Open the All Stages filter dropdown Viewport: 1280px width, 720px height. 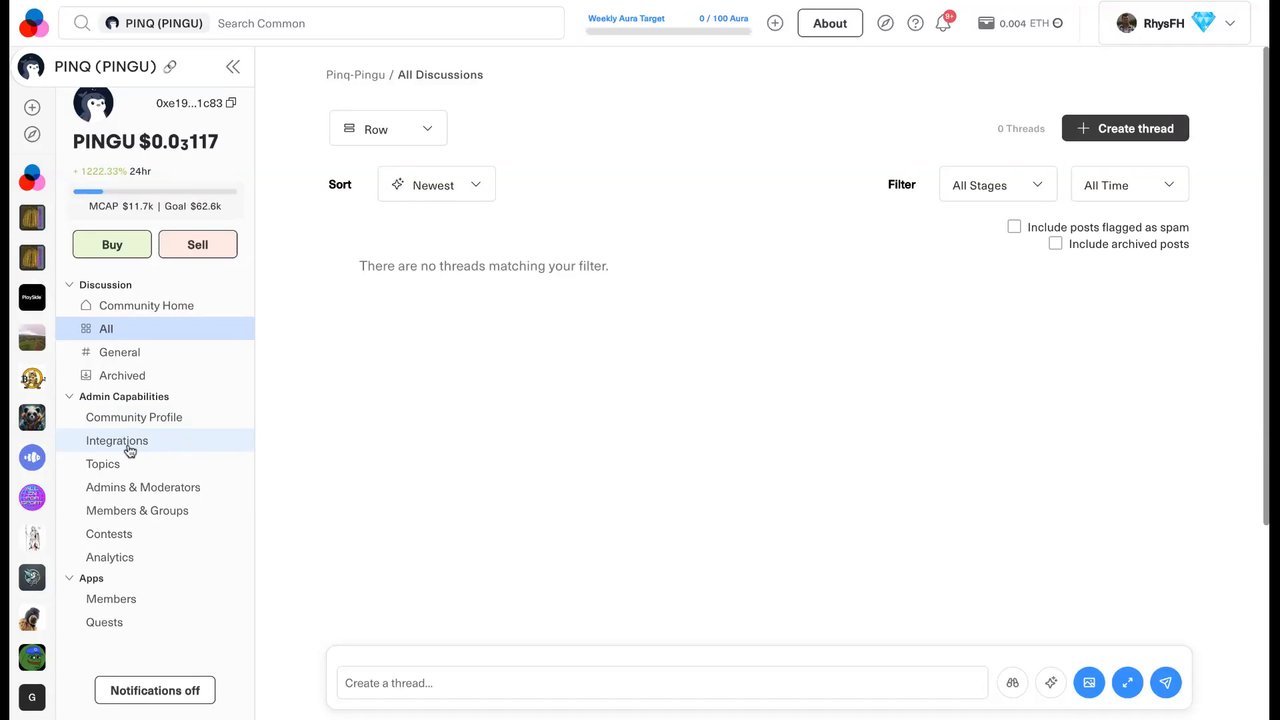998,184
